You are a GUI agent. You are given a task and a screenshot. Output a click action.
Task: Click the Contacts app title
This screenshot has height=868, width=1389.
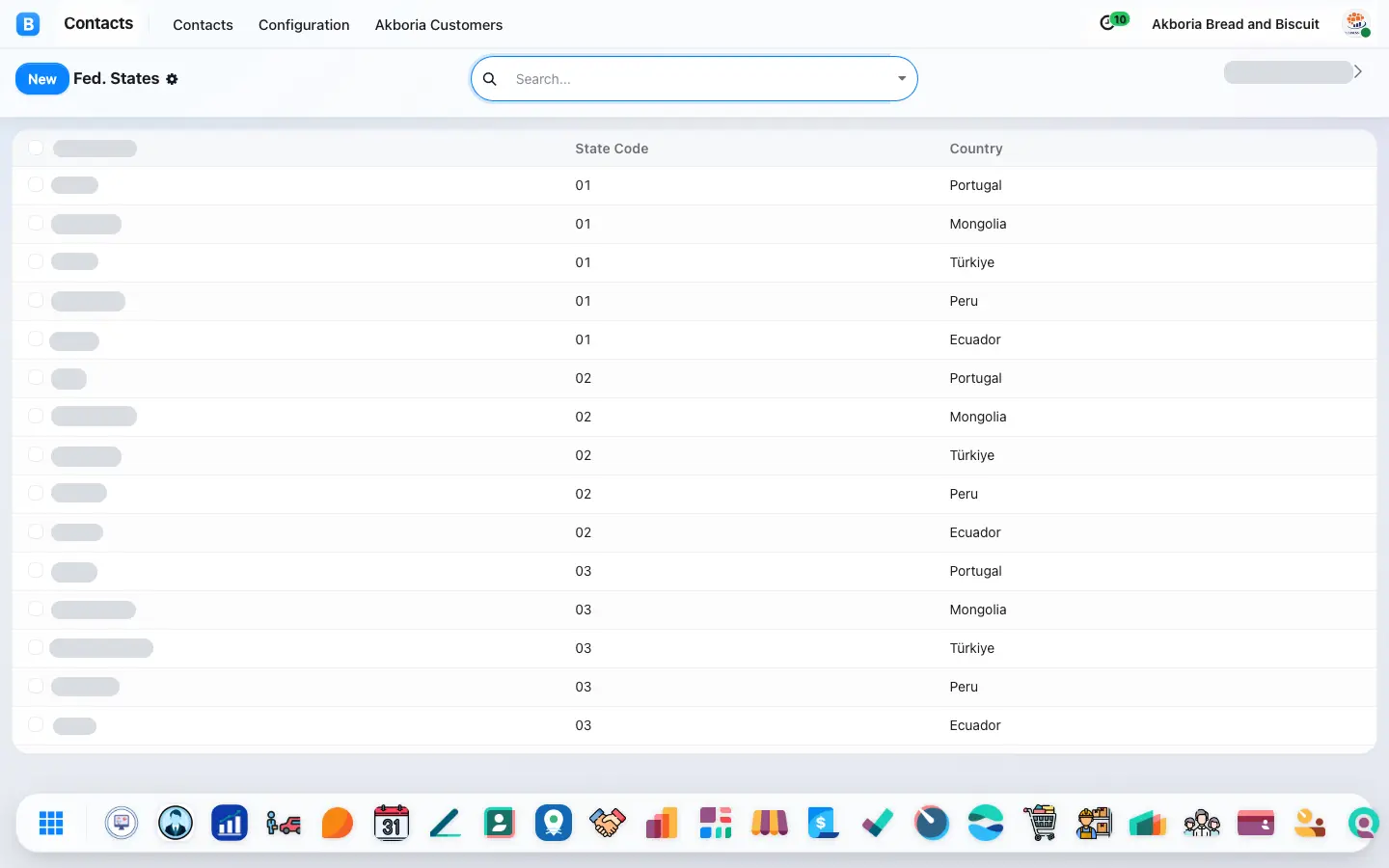(x=98, y=23)
